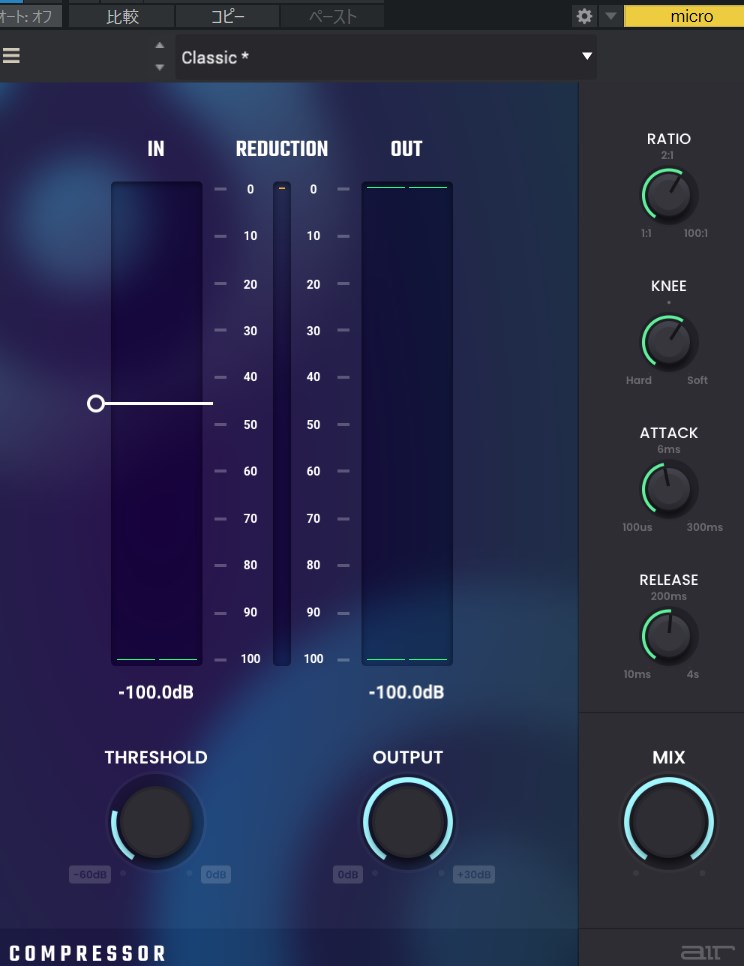Click the threshold slider handle on IN meter
The image size is (744, 966).
tap(96, 403)
